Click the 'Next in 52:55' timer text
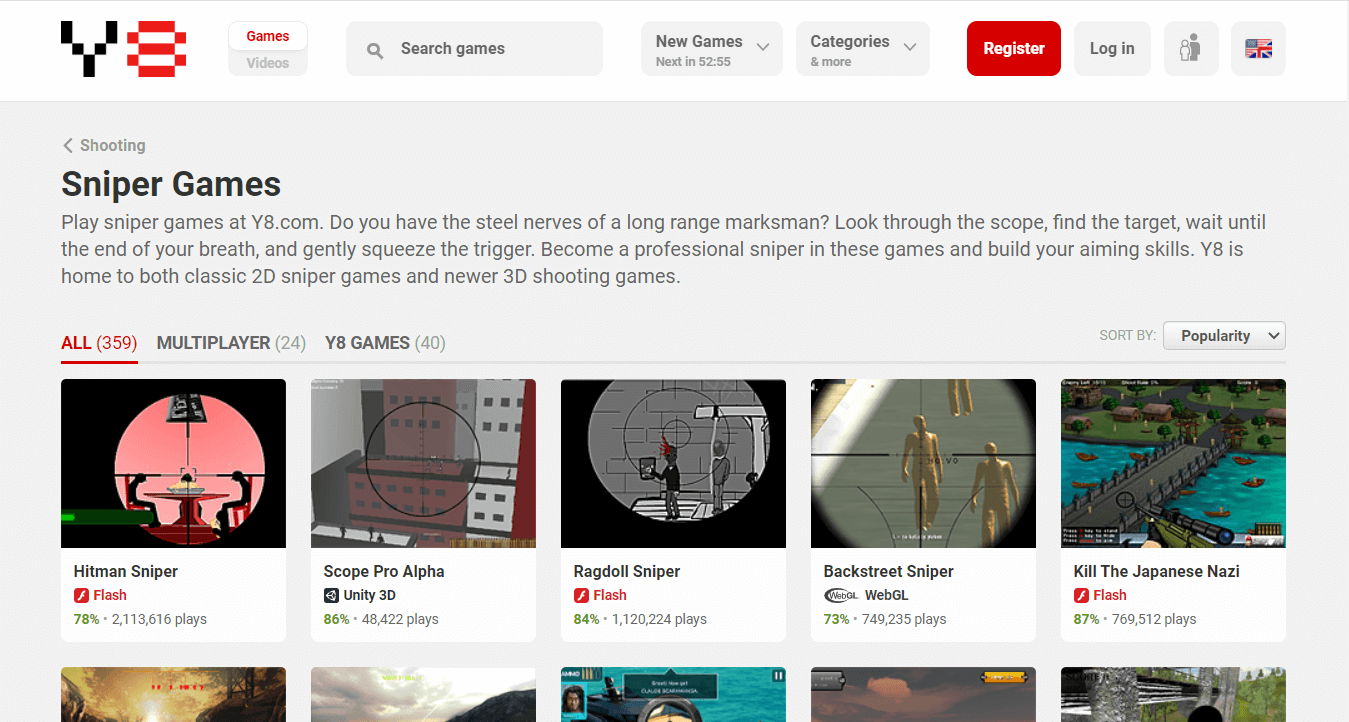 point(693,62)
